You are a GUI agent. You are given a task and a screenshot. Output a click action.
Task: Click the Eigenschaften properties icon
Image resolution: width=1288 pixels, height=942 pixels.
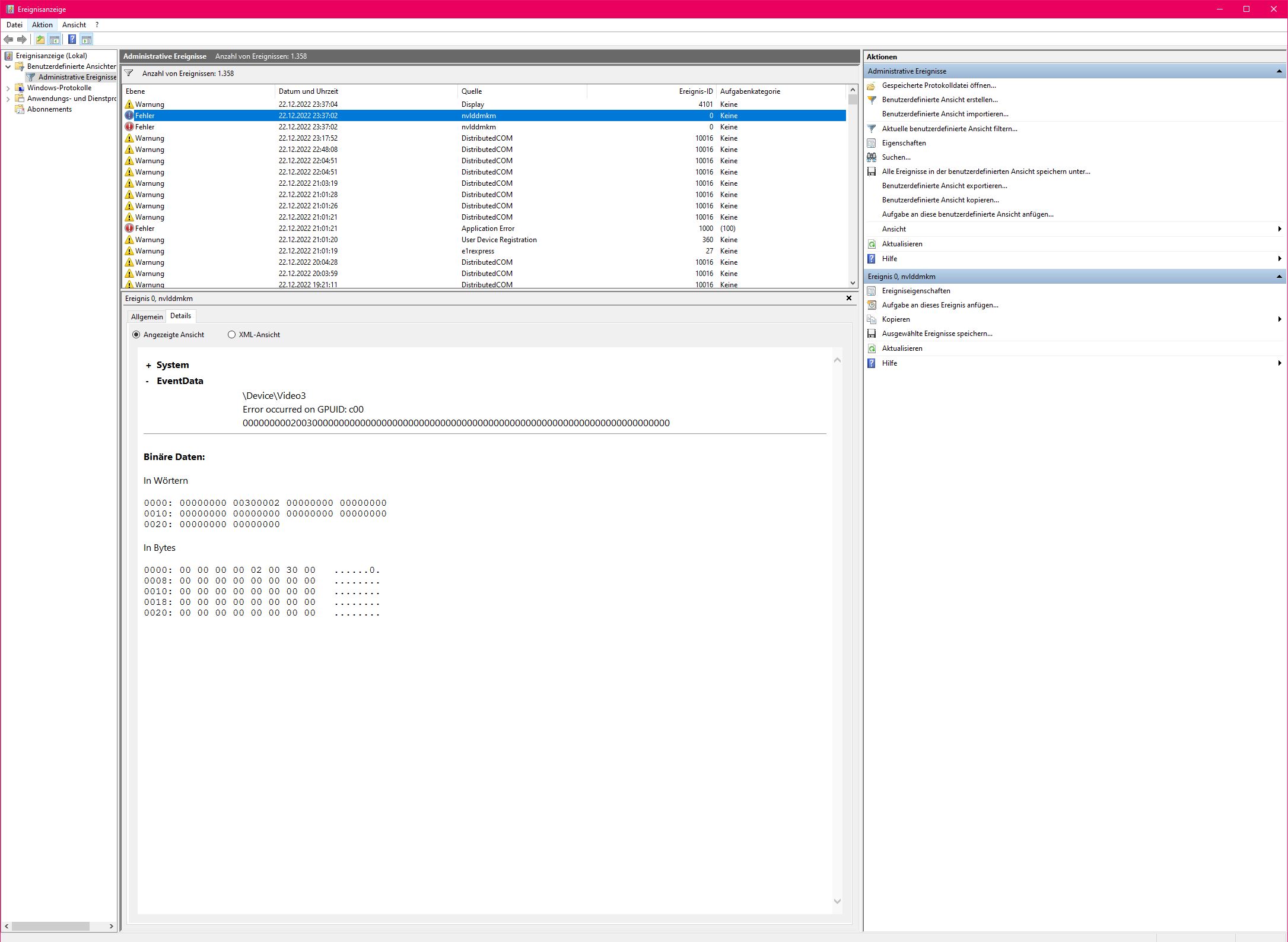click(x=872, y=143)
